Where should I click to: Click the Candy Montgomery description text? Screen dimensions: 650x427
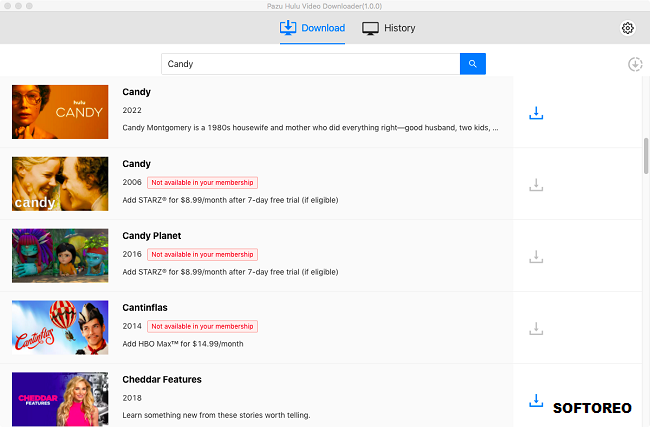(310, 128)
